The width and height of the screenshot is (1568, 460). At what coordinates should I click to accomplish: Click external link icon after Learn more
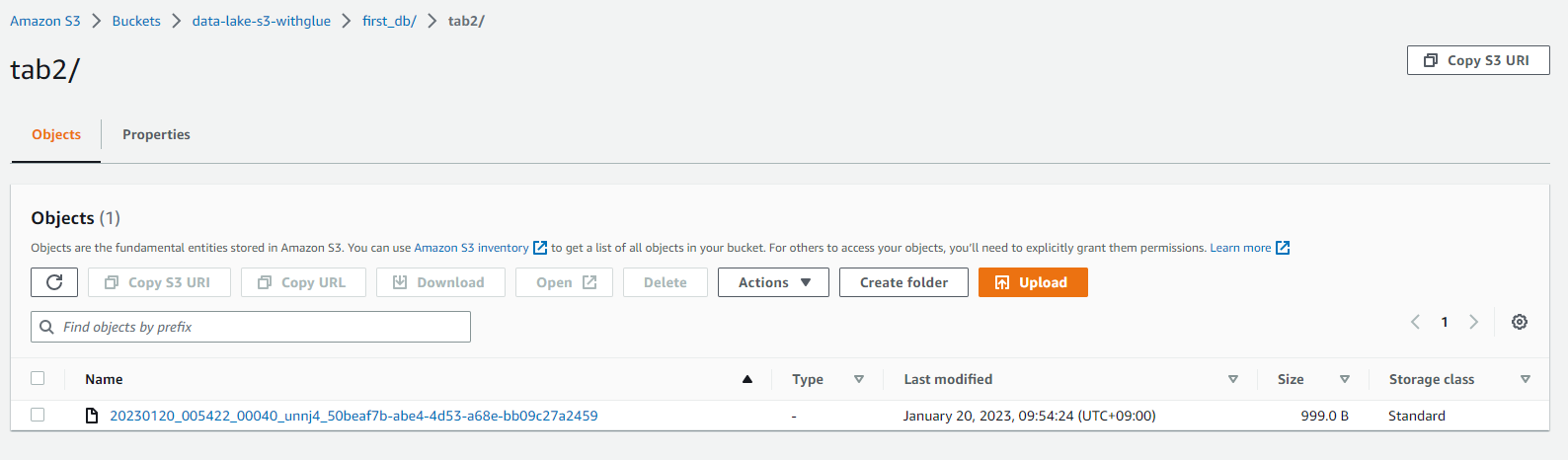pos(1283,248)
